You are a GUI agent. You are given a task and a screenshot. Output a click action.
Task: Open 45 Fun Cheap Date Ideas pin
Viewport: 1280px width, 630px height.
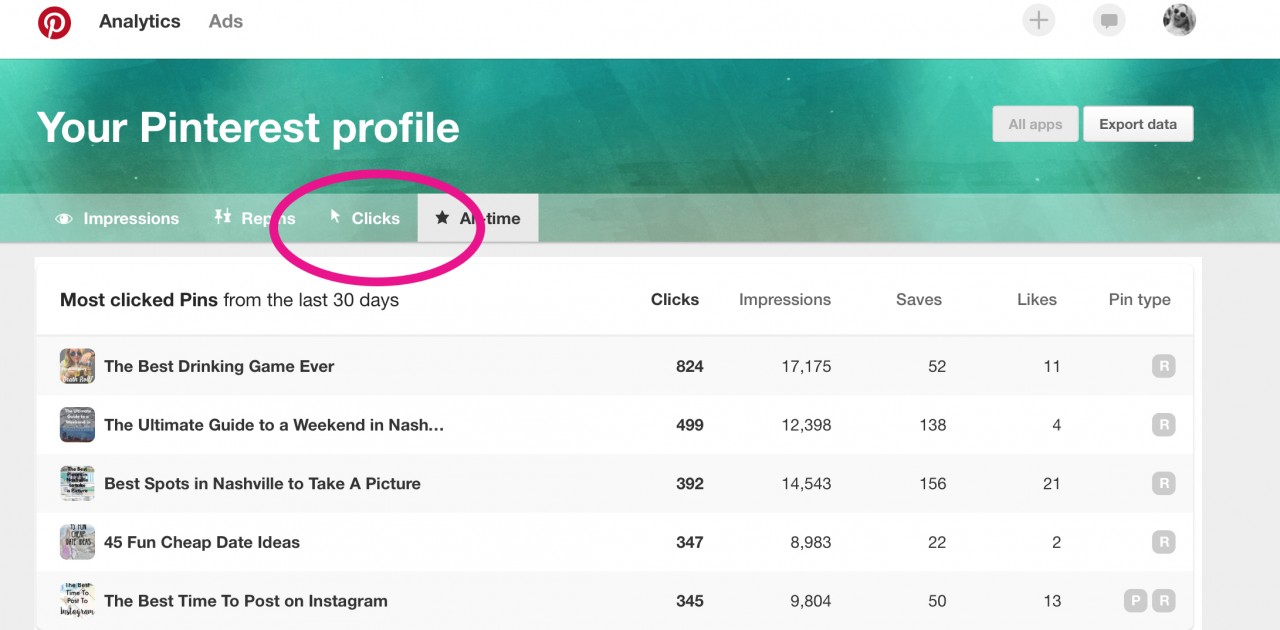point(202,542)
